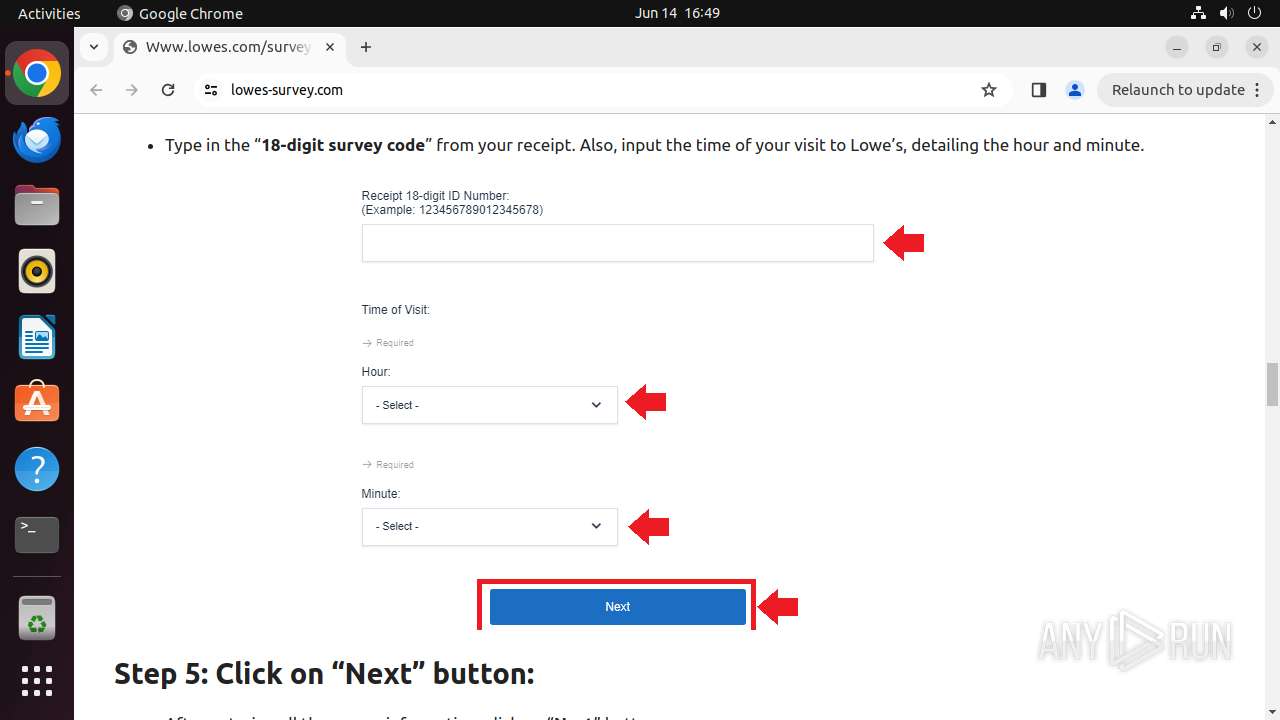This screenshot has height=720, width=1280.
Task: Open the Files manager in dock
Action: tap(37, 206)
